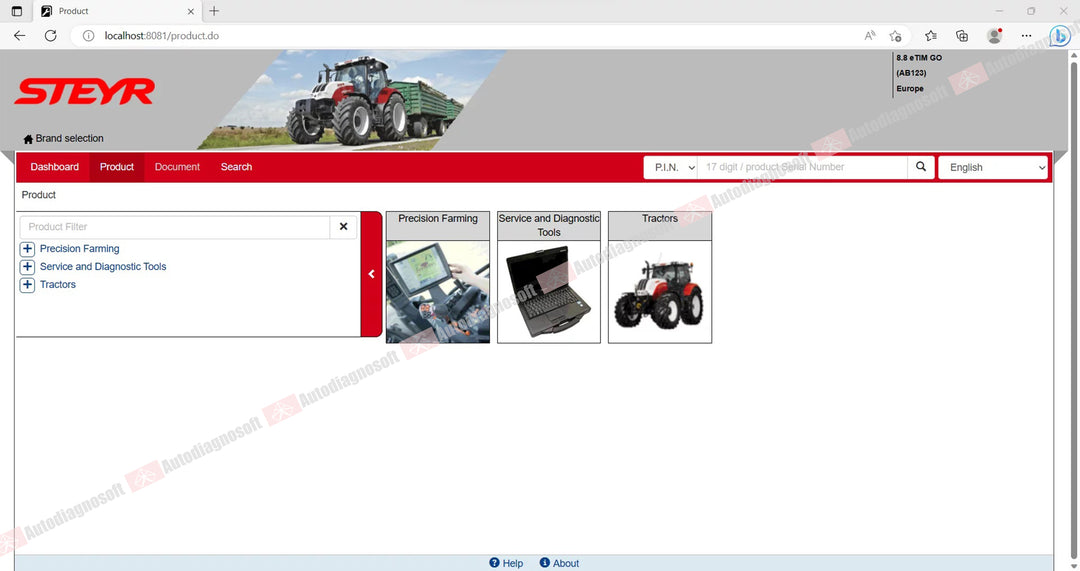The image size is (1080, 571).
Task: Click the (AB123) dealer code text
Action: point(911,73)
